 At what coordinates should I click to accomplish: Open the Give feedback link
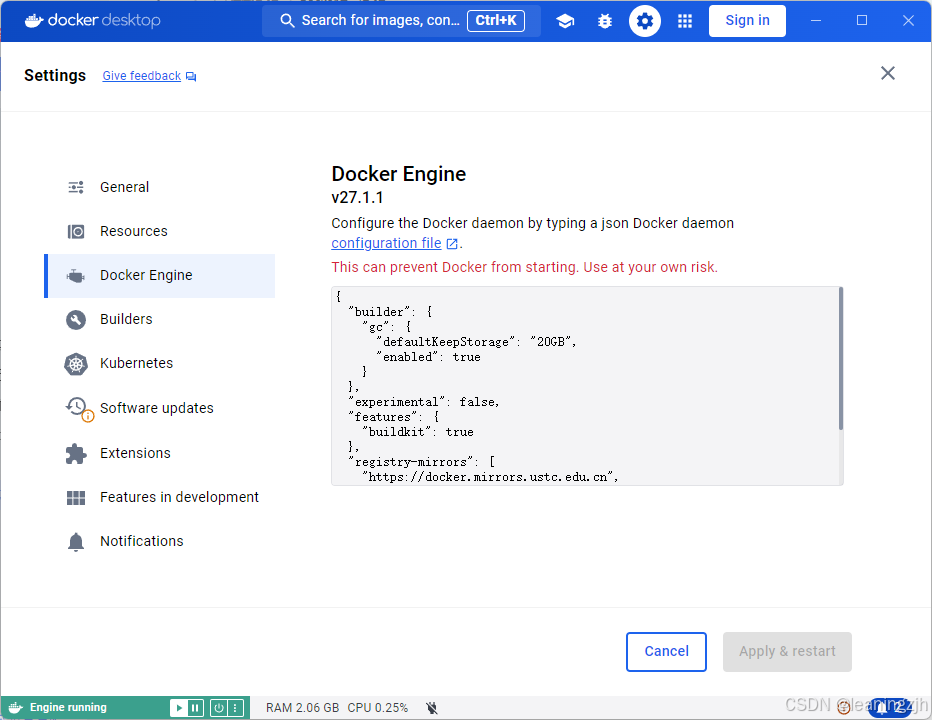141,76
